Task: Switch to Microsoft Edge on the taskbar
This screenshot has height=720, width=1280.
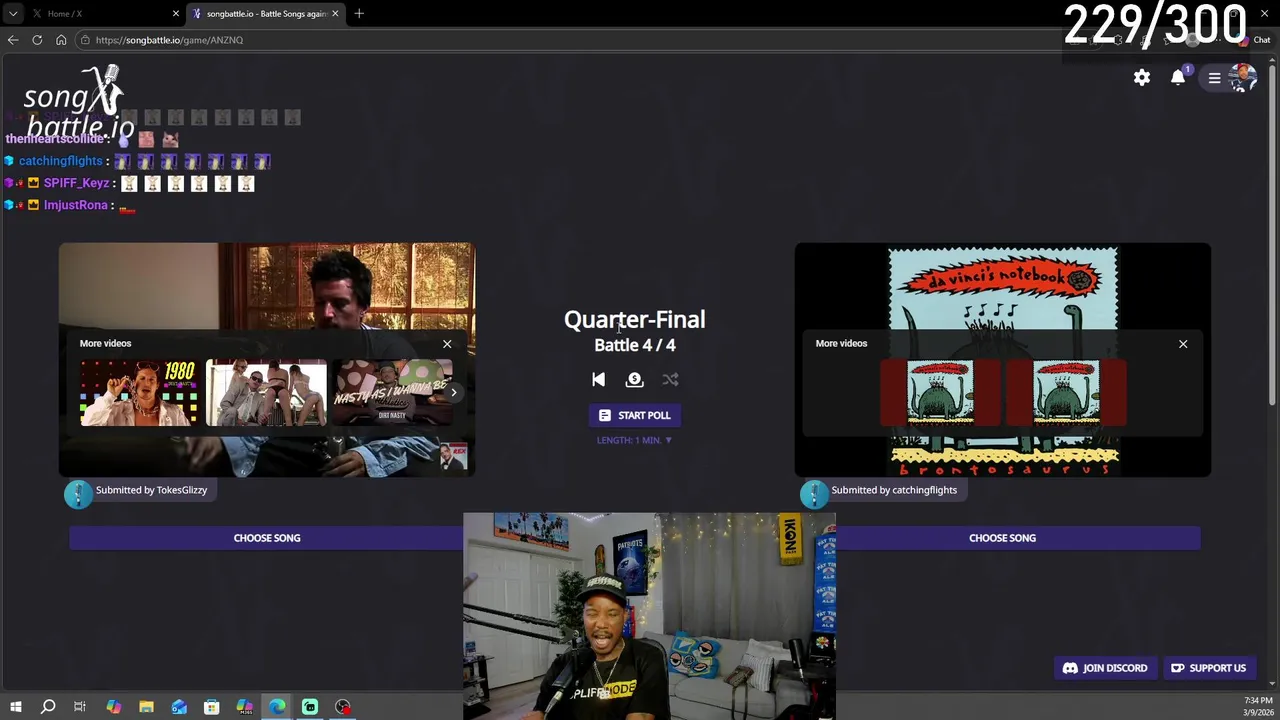Action: (x=277, y=707)
